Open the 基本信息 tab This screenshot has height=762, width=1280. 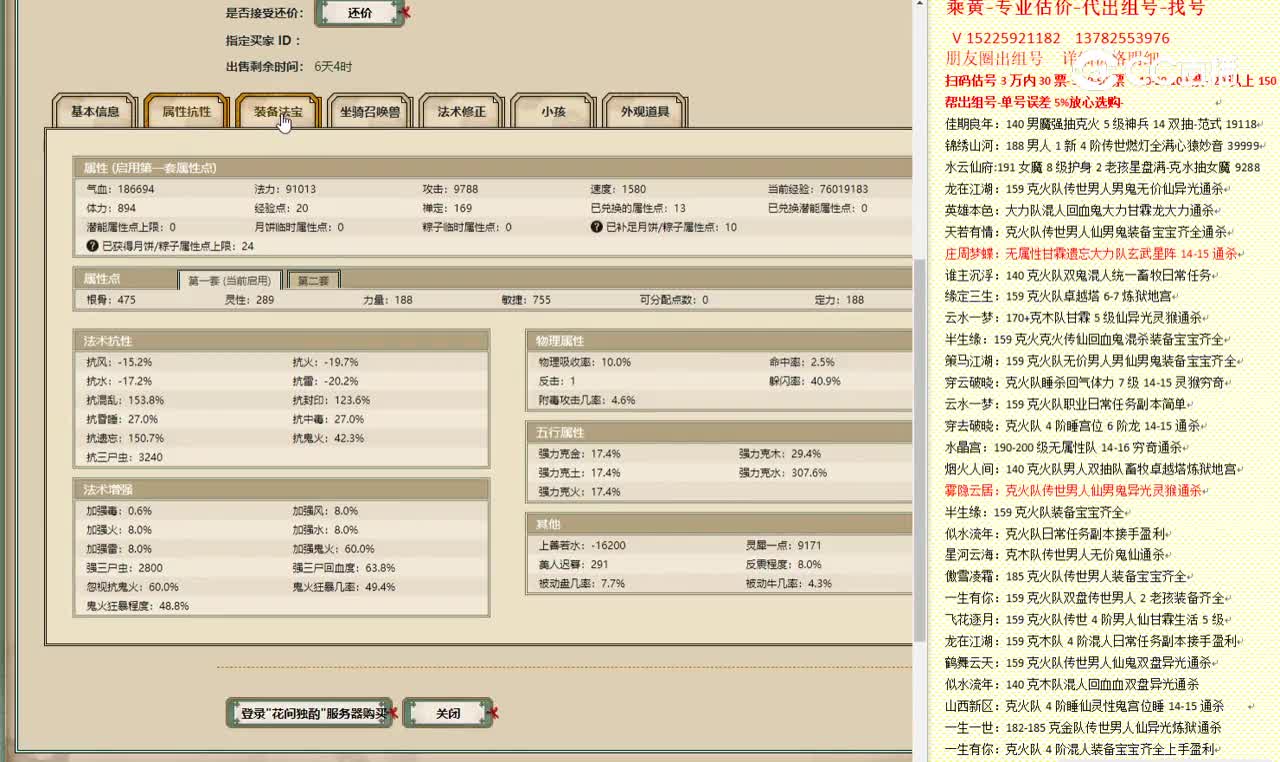point(95,112)
